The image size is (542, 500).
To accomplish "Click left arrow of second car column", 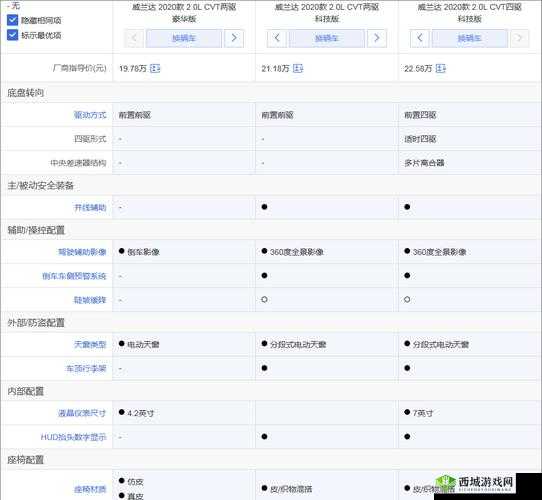I will pos(277,38).
